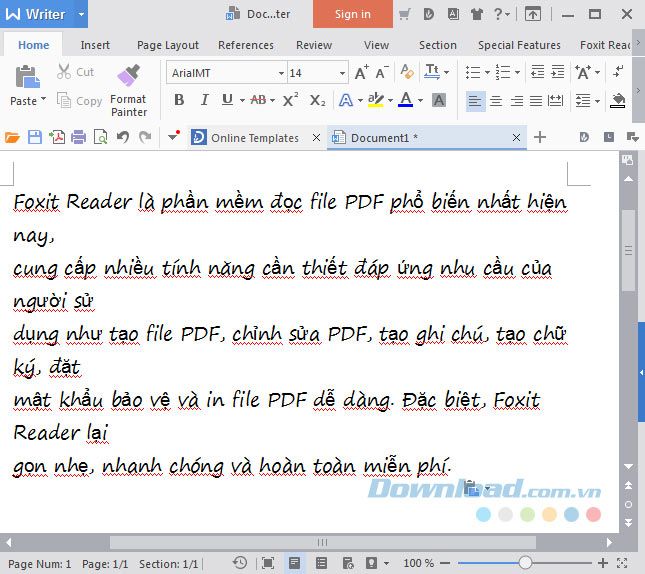Click the Format Painter tool

click(128, 87)
